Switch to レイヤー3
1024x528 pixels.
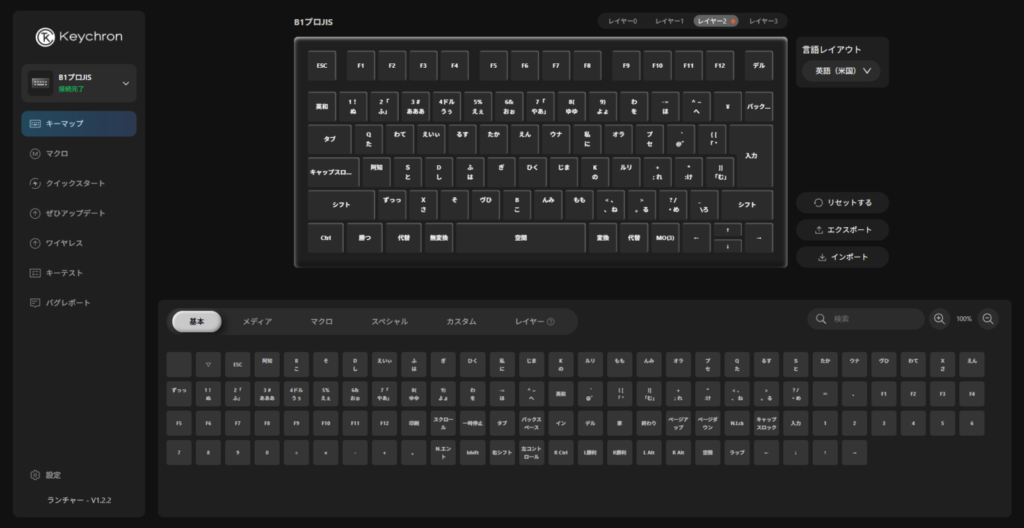pyautogui.click(x=763, y=21)
